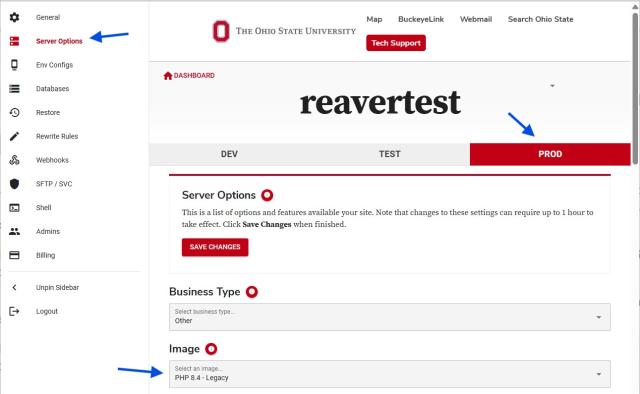Viewport: 640px width, 394px height.
Task: Click the Databases stack icon
Action: [14, 89]
